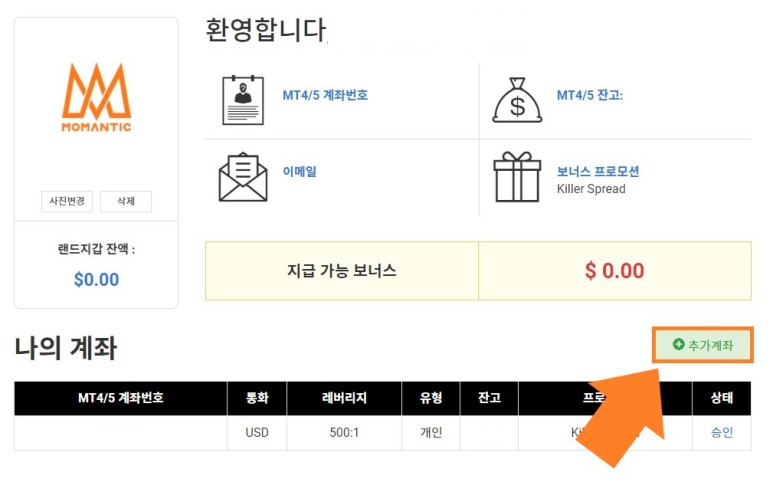Click the gift box bonus icon
The image size is (773, 492).
click(x=517, y=176)
